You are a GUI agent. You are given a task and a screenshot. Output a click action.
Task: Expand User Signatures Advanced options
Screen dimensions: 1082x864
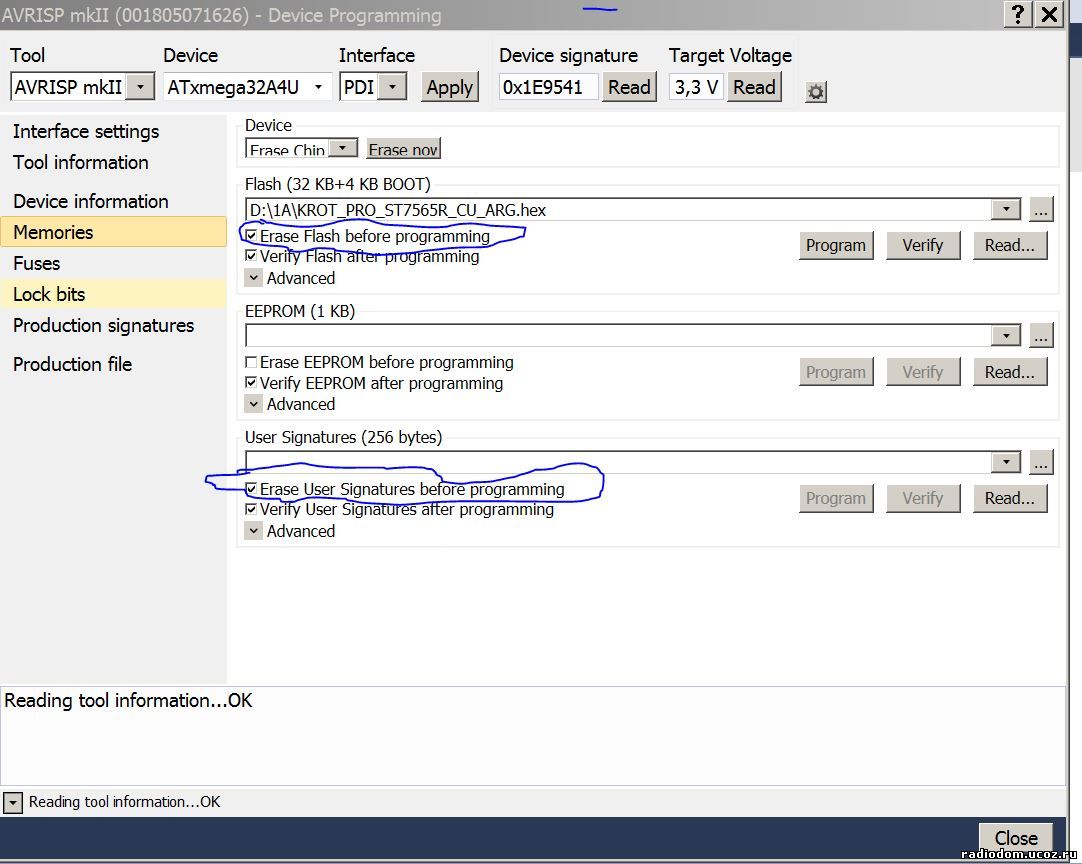pos(253,531)
